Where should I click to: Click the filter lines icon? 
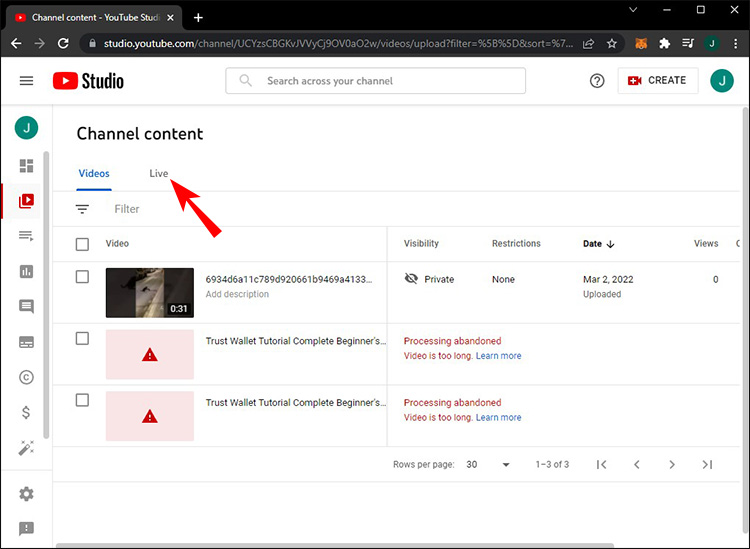click(82, 209)
